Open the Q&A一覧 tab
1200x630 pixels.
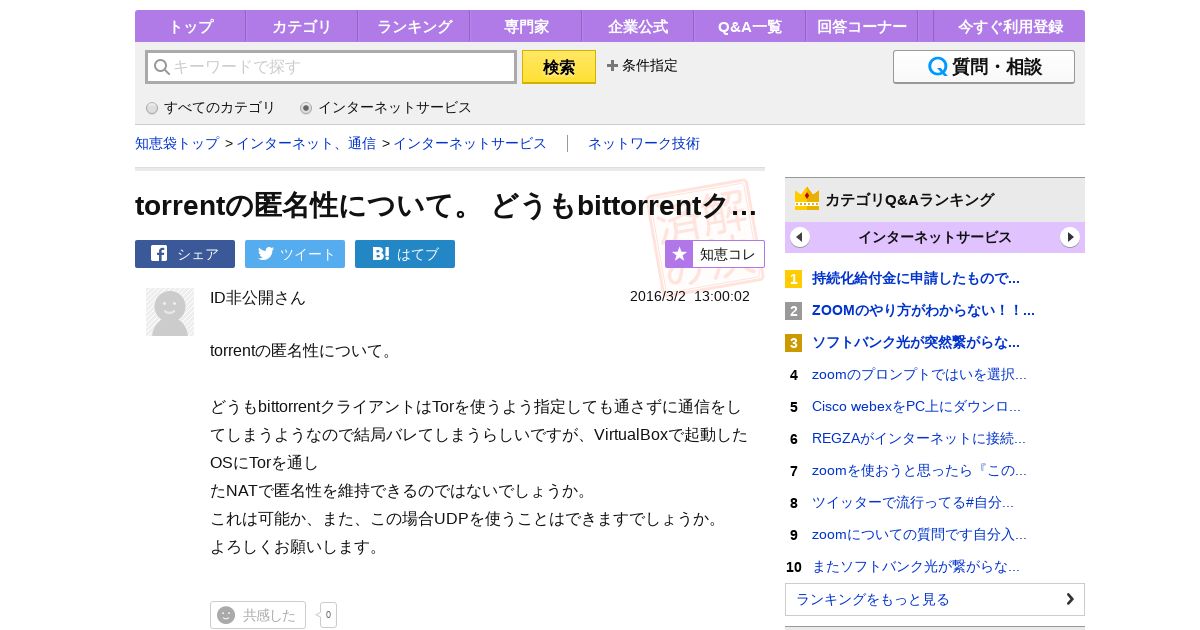tap(750, 27)
